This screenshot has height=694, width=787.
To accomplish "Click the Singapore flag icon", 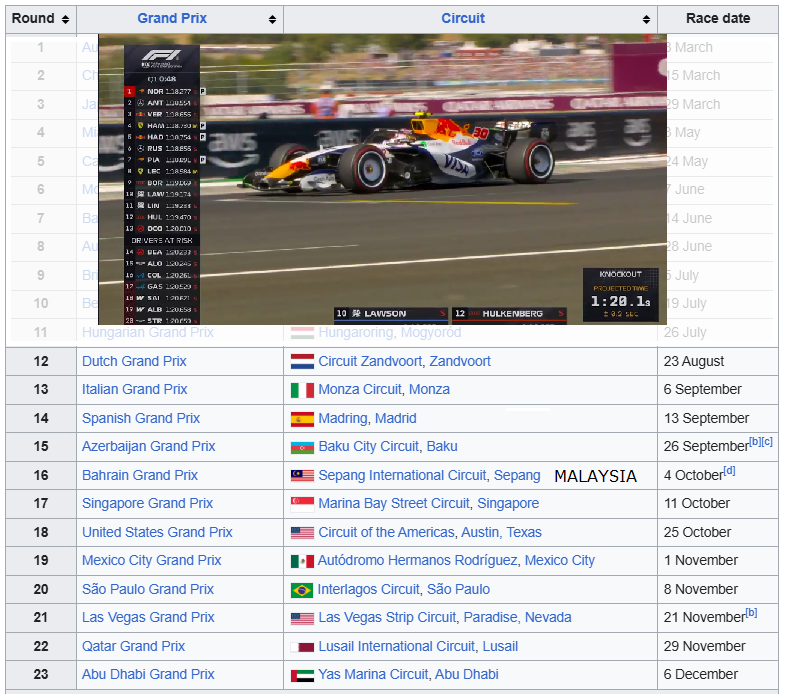I will (x=302, y=504).
